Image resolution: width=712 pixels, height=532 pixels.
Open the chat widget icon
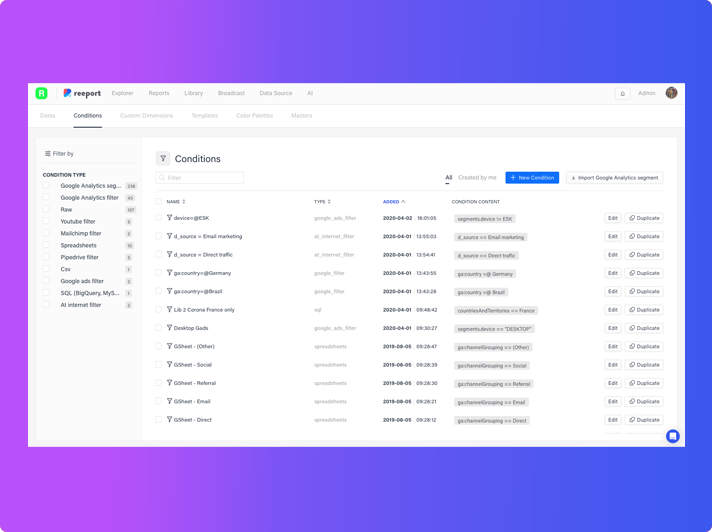click(673, 436)
